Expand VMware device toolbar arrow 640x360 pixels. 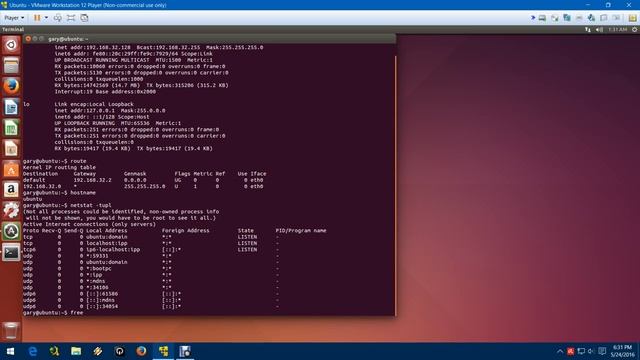tap(533, 18)
